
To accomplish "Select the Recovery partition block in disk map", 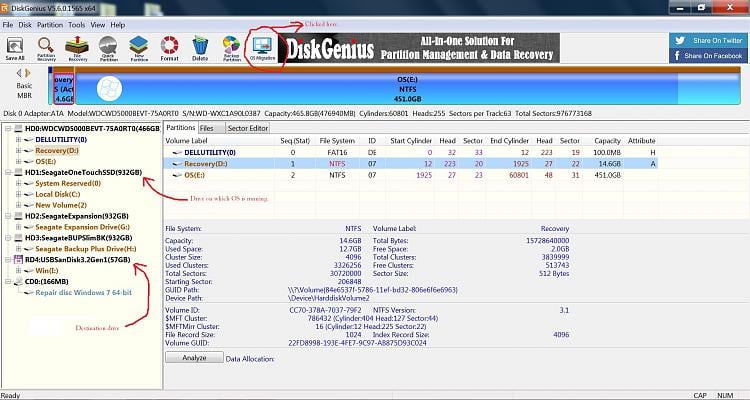I will [x=64, y=89].
